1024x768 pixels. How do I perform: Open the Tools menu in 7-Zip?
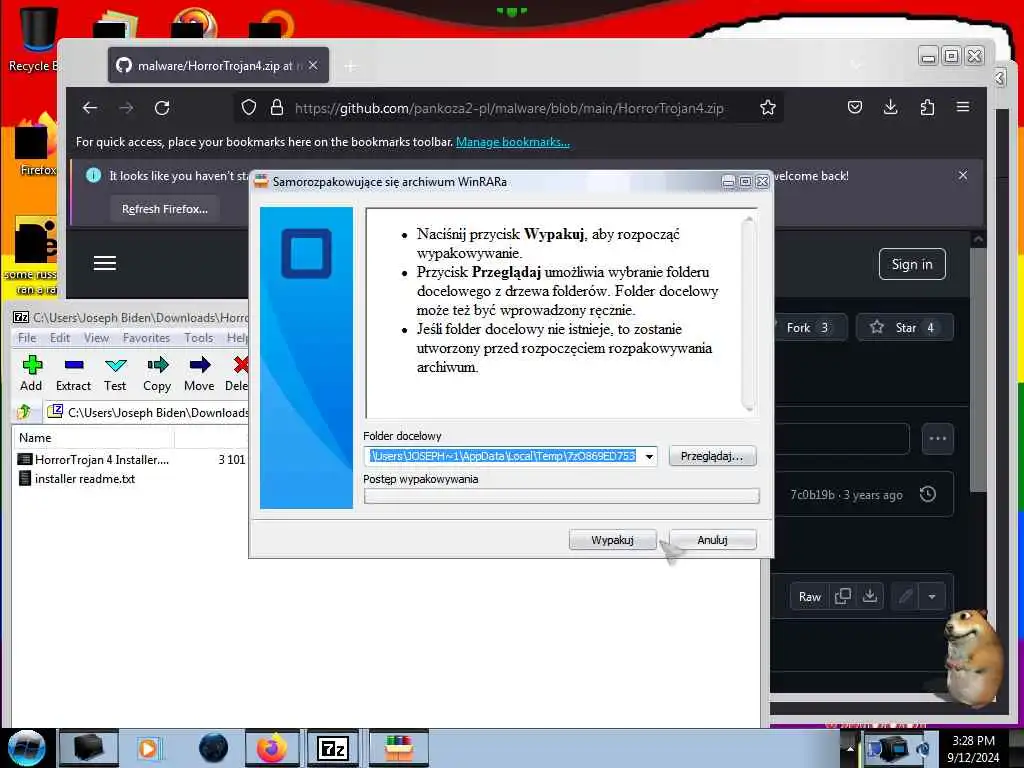199,338
